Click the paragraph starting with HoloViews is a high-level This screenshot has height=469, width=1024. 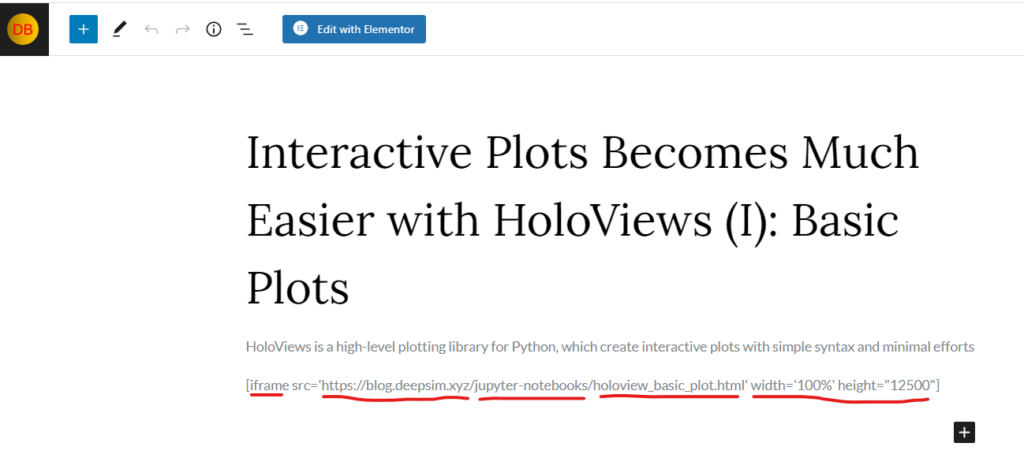click(x=610, y=347)
